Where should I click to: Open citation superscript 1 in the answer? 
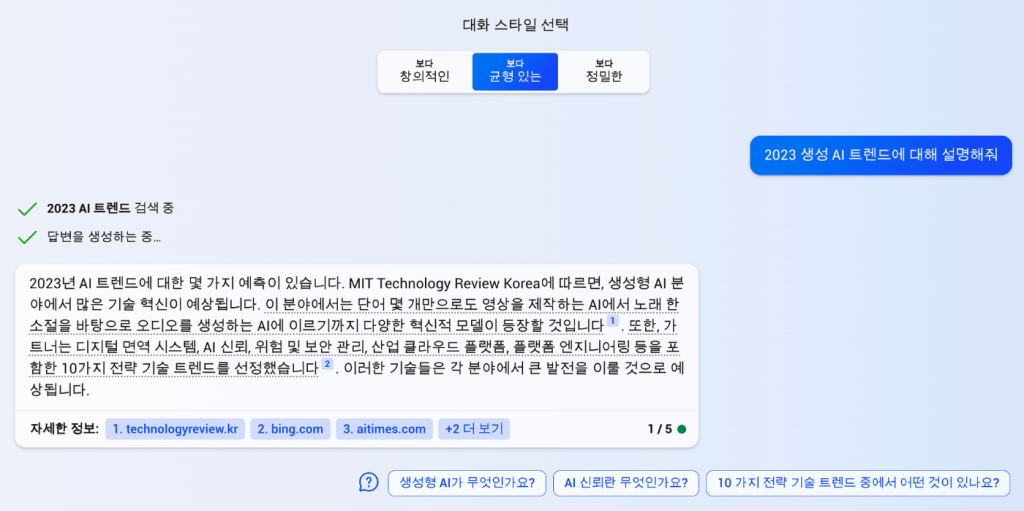tap(613, 321)
